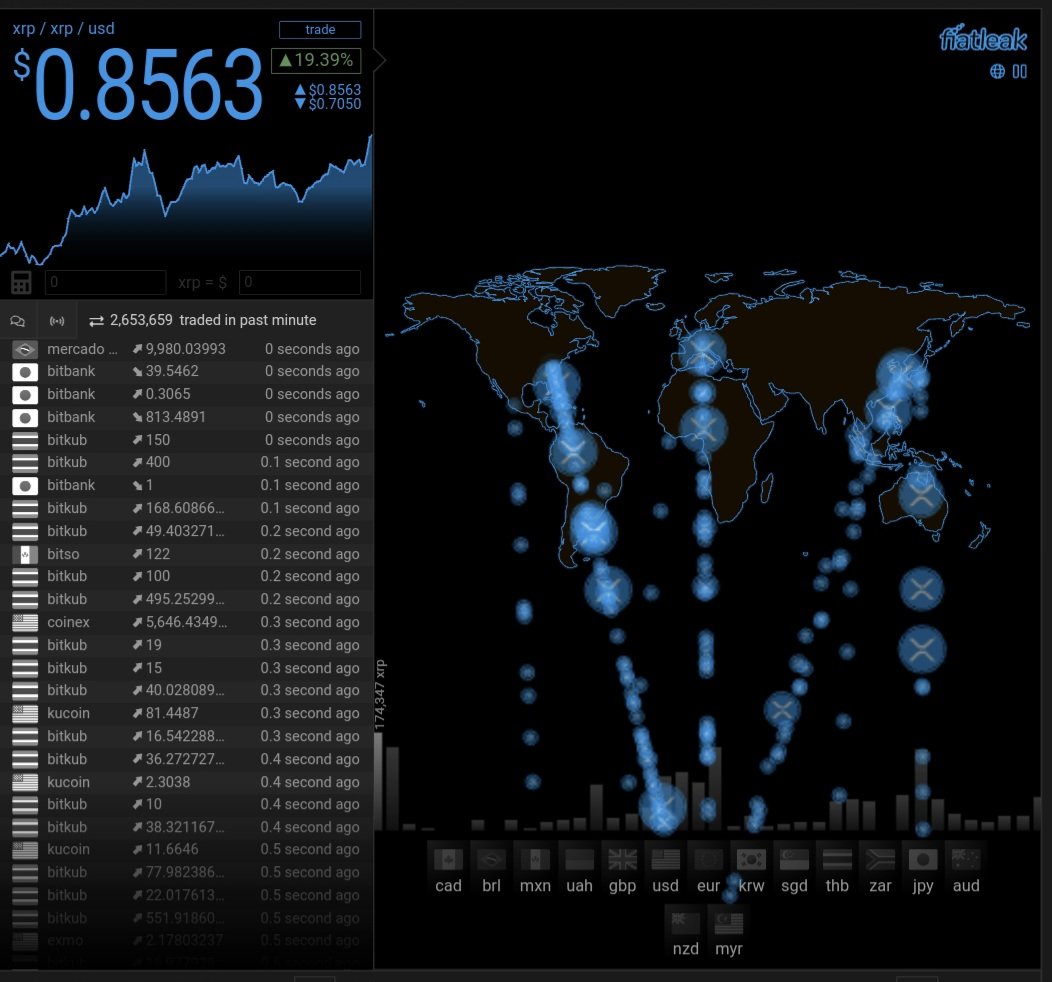Click the kucoin 11.6646 trade row
This screenshot has width=1052, height=982.
tap(187, 849)
